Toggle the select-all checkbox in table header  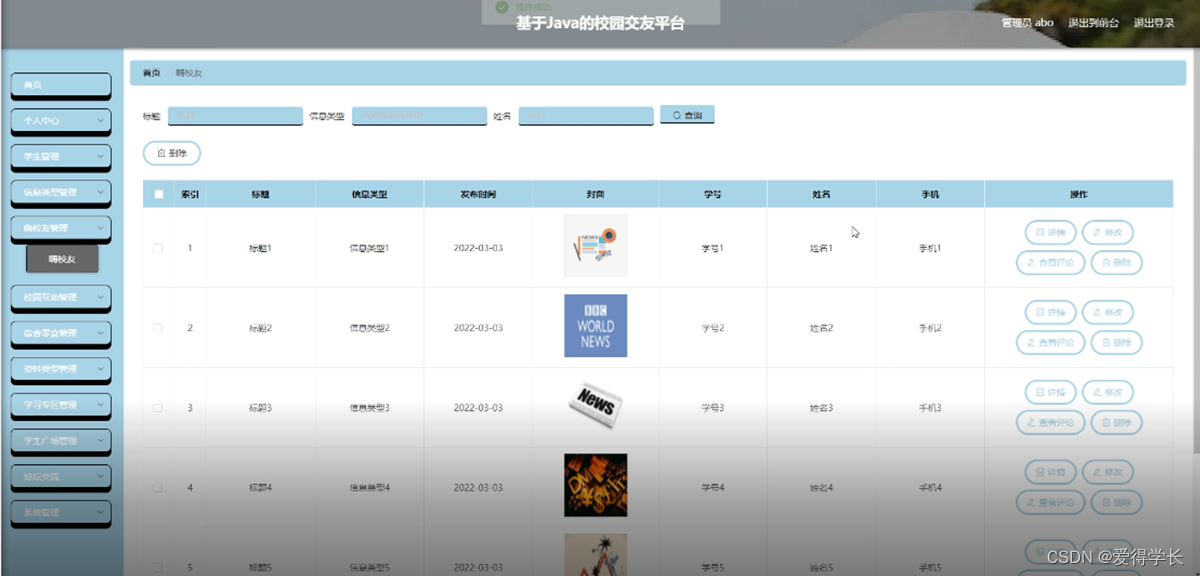(158, 194)
